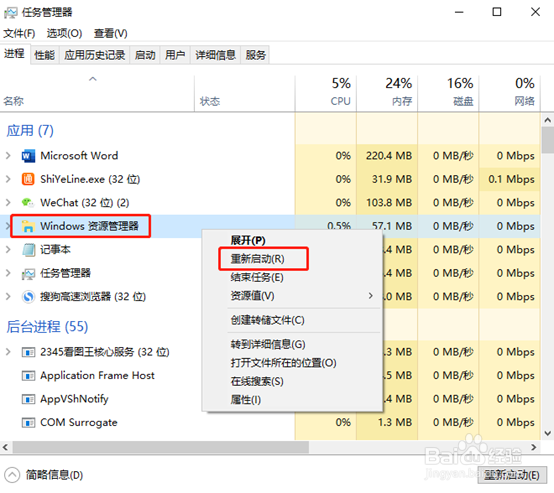Image resolution: width=554 pixels, height=493 pixels.
Task: Click the Application Frame Host icon
Action: (28, 375)
